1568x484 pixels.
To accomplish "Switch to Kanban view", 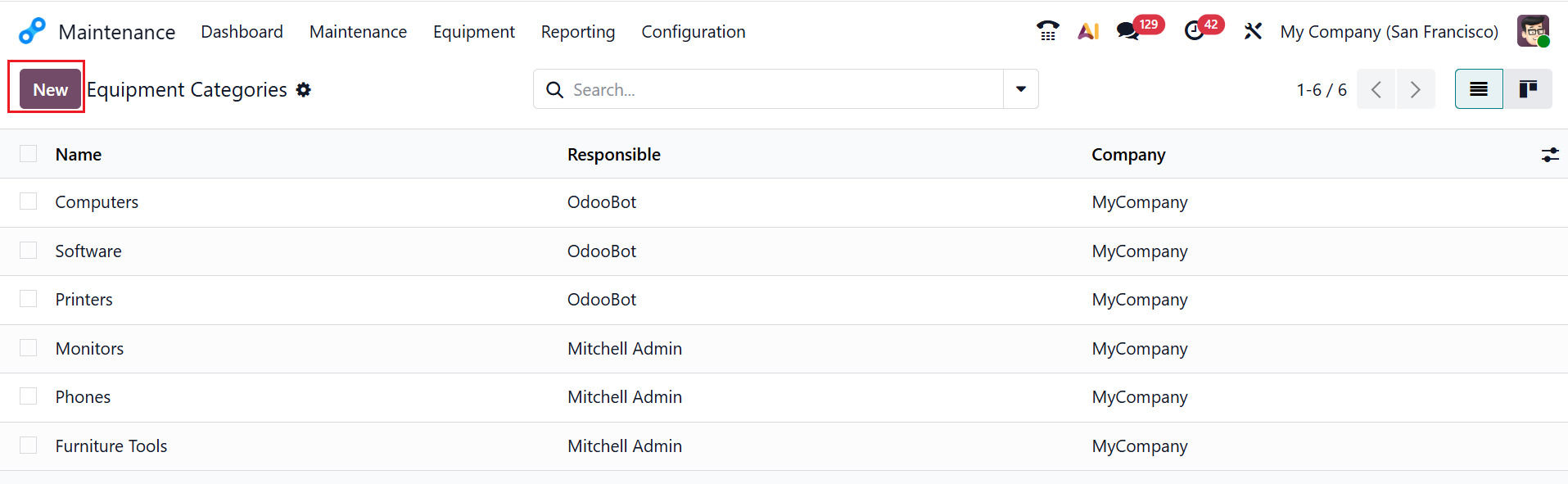I will click(1528, 89).
